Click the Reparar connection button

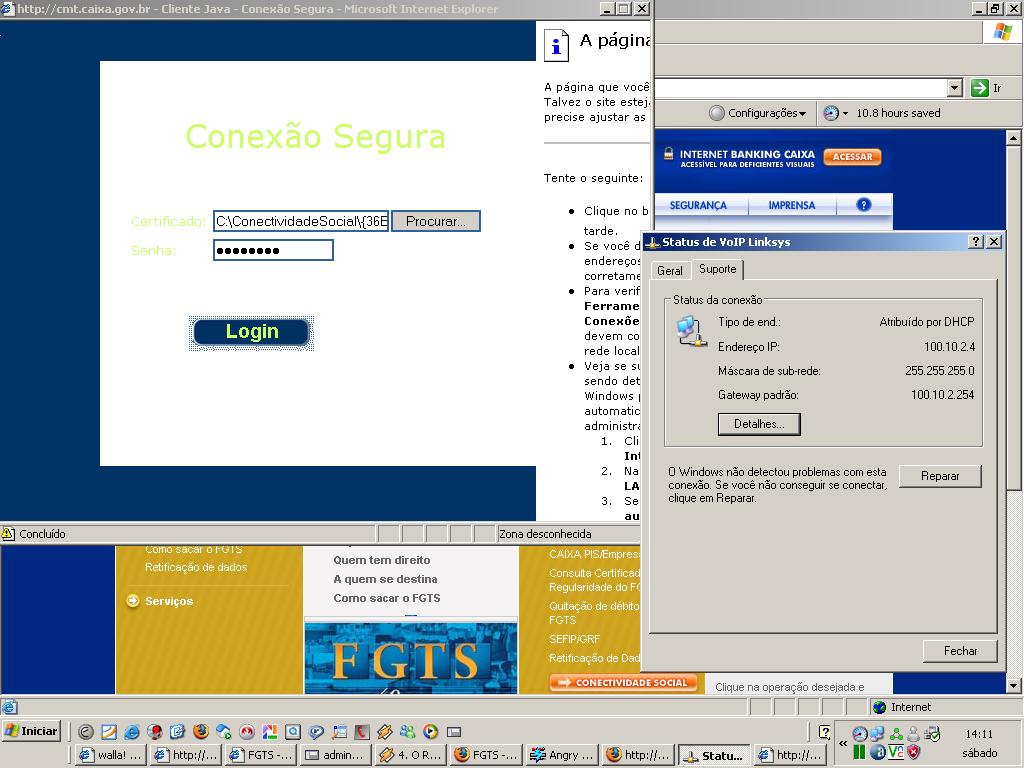[x=940, y=476]
